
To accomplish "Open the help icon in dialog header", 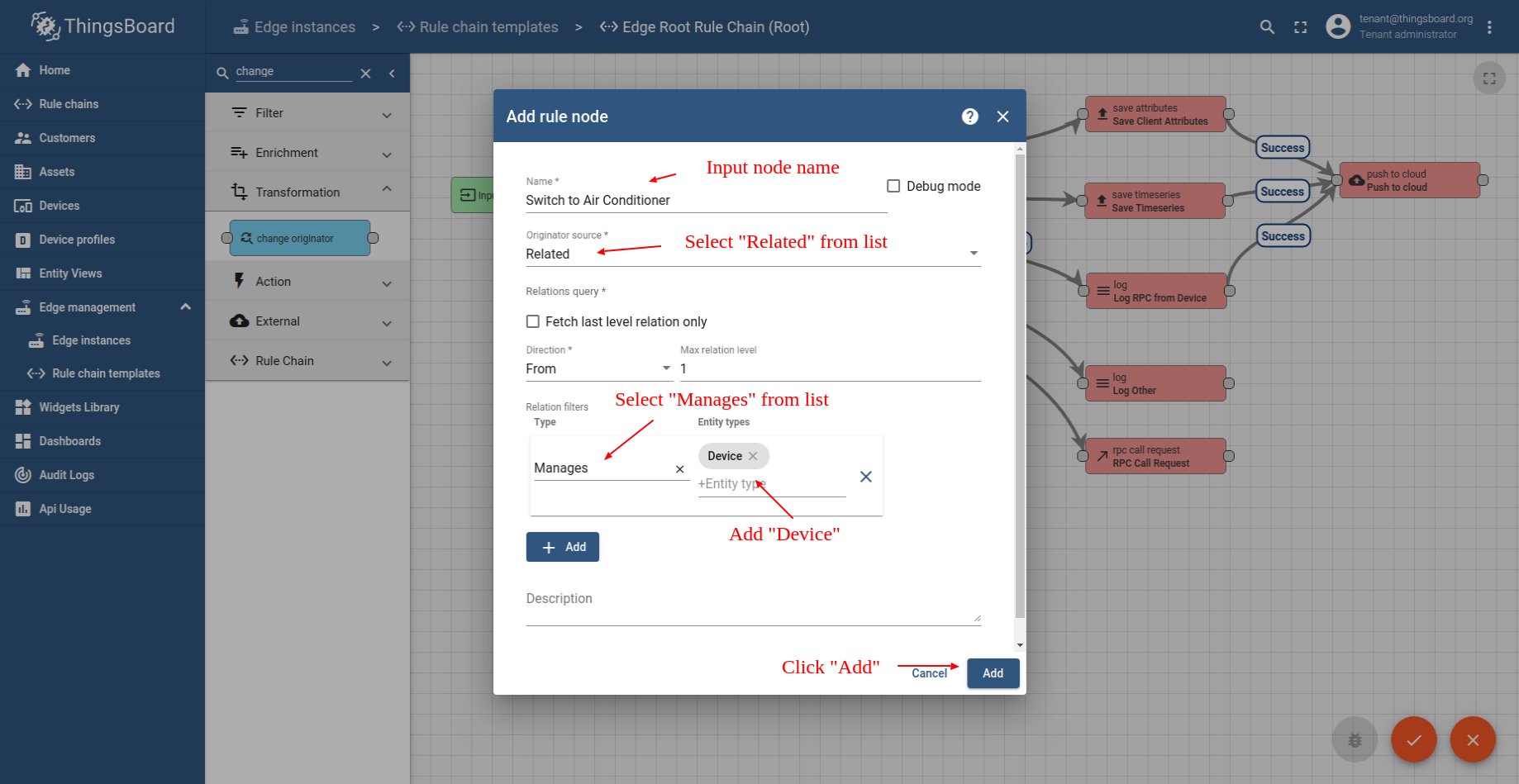I will point(970,116).
